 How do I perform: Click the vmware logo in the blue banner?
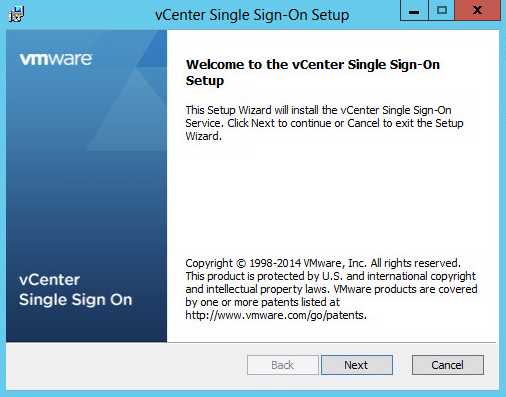(x=56, y=59)
